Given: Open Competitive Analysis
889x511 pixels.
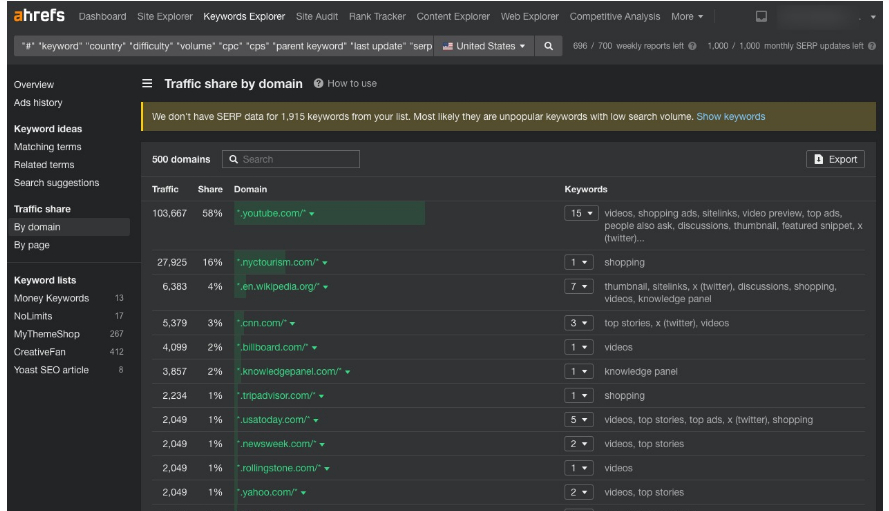Looking at the screenshot, I should coord(615,16).
